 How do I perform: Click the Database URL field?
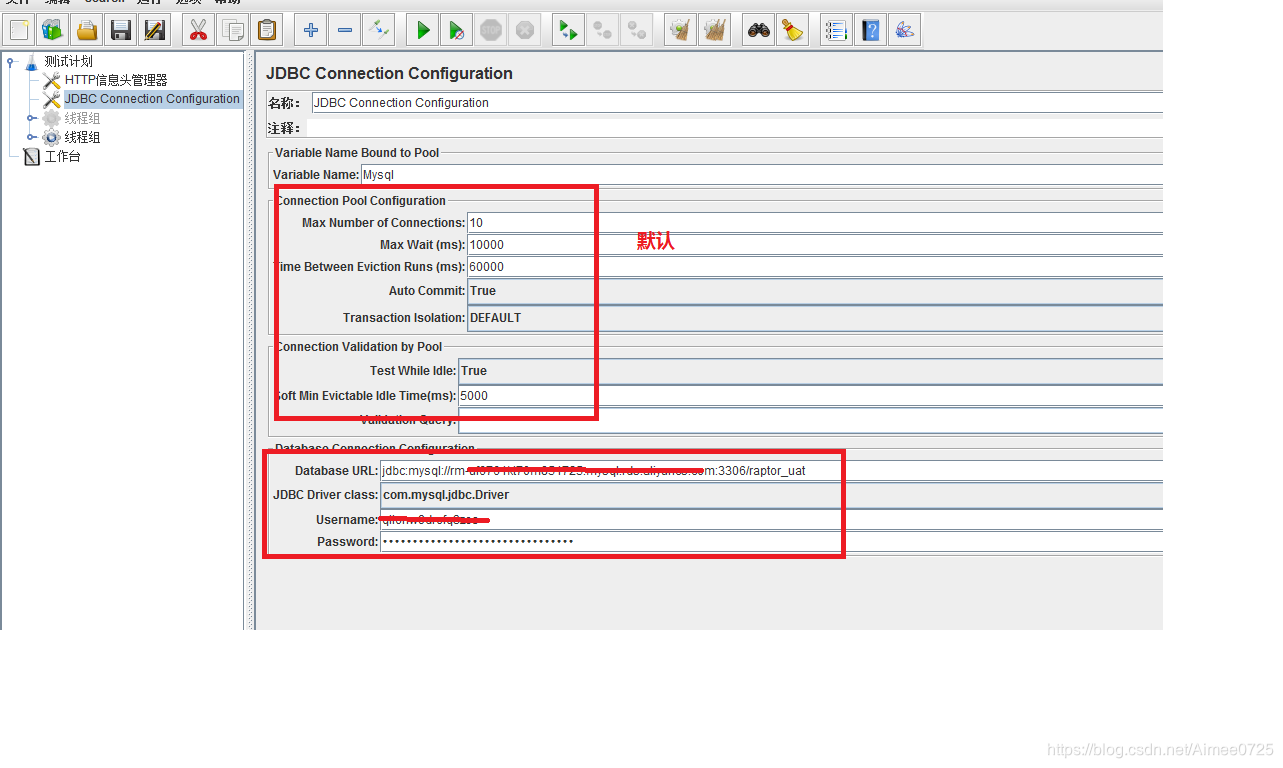pyautogui.click(x=771, y=471)
